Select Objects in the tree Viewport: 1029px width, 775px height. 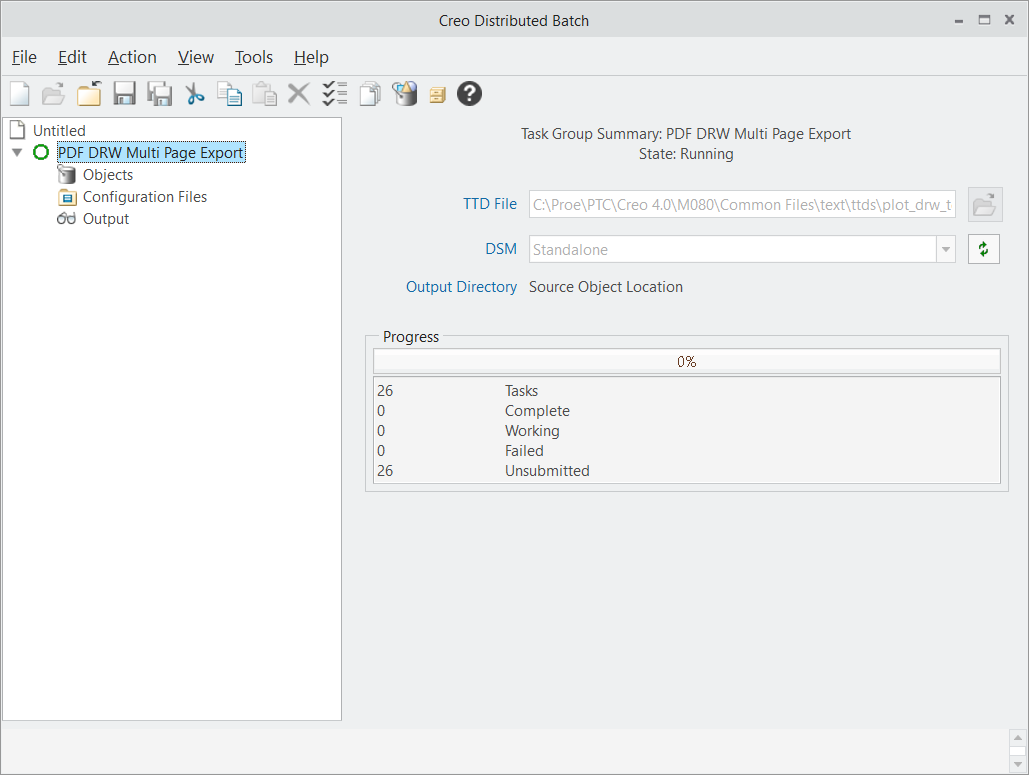107,175
